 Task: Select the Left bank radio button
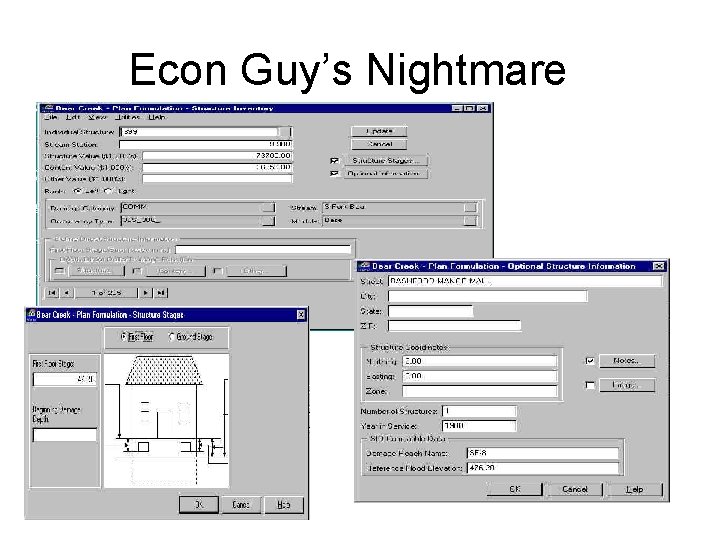pyautogui.click(x=78, y=191)
